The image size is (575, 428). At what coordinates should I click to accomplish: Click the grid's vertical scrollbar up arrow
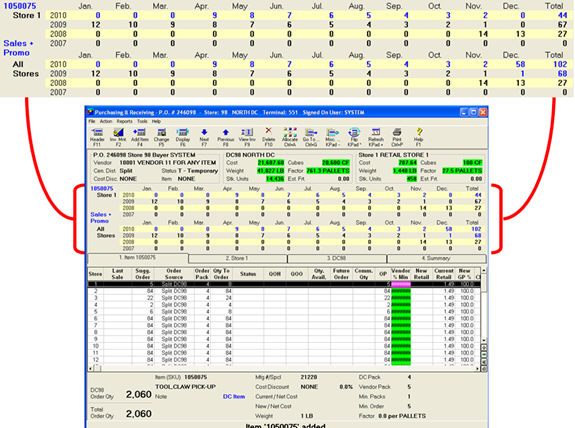coord(484,270)
